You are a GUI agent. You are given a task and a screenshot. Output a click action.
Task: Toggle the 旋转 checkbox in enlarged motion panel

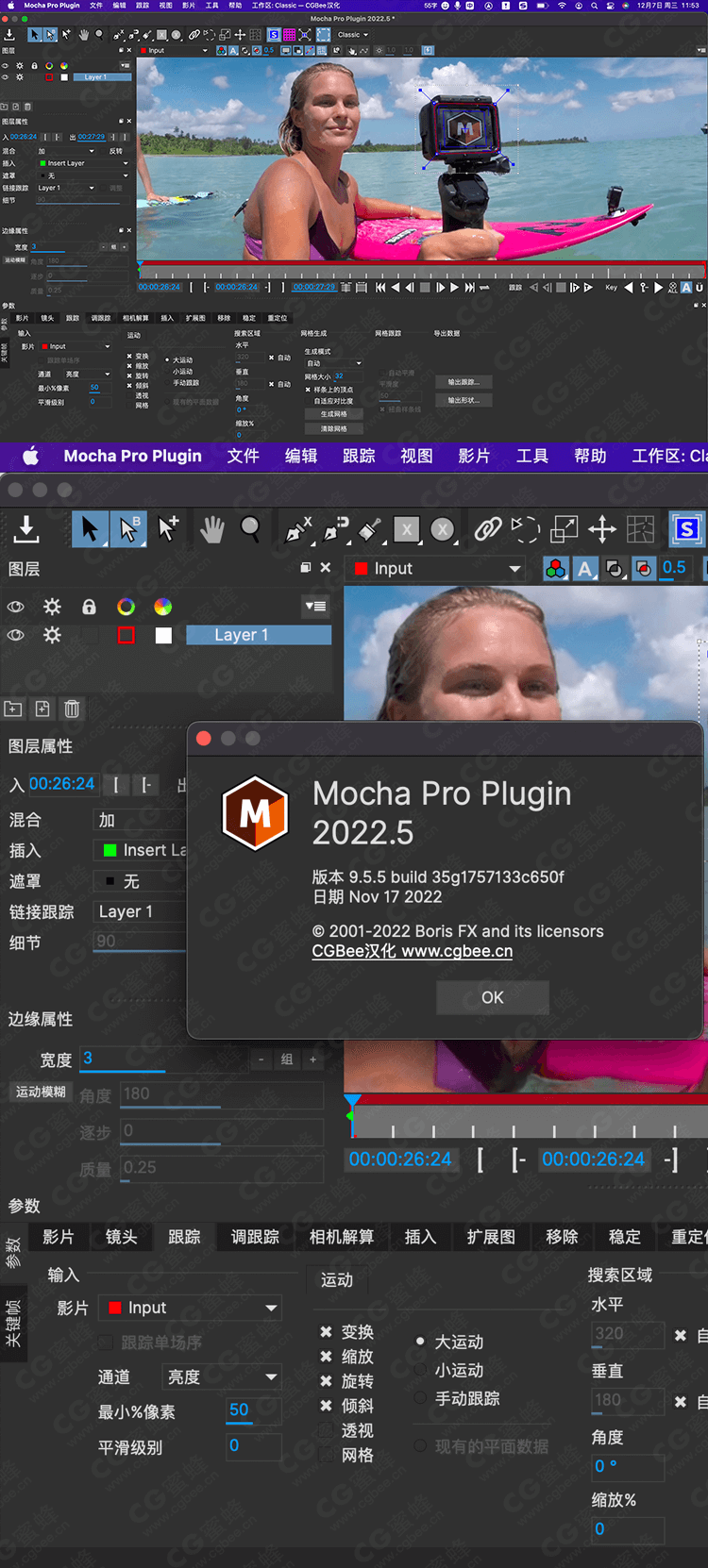click(x=326, y=1381)
